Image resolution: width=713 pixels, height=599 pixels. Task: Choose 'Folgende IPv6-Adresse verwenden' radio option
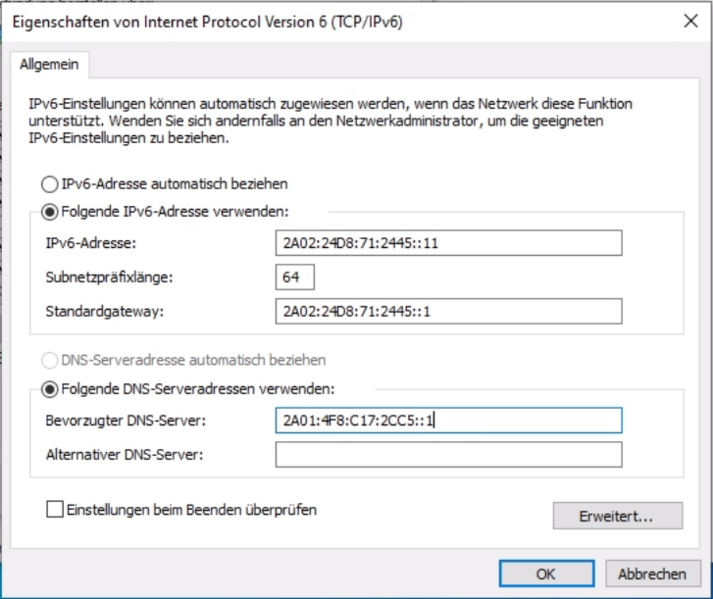click(x=48, y=211)
